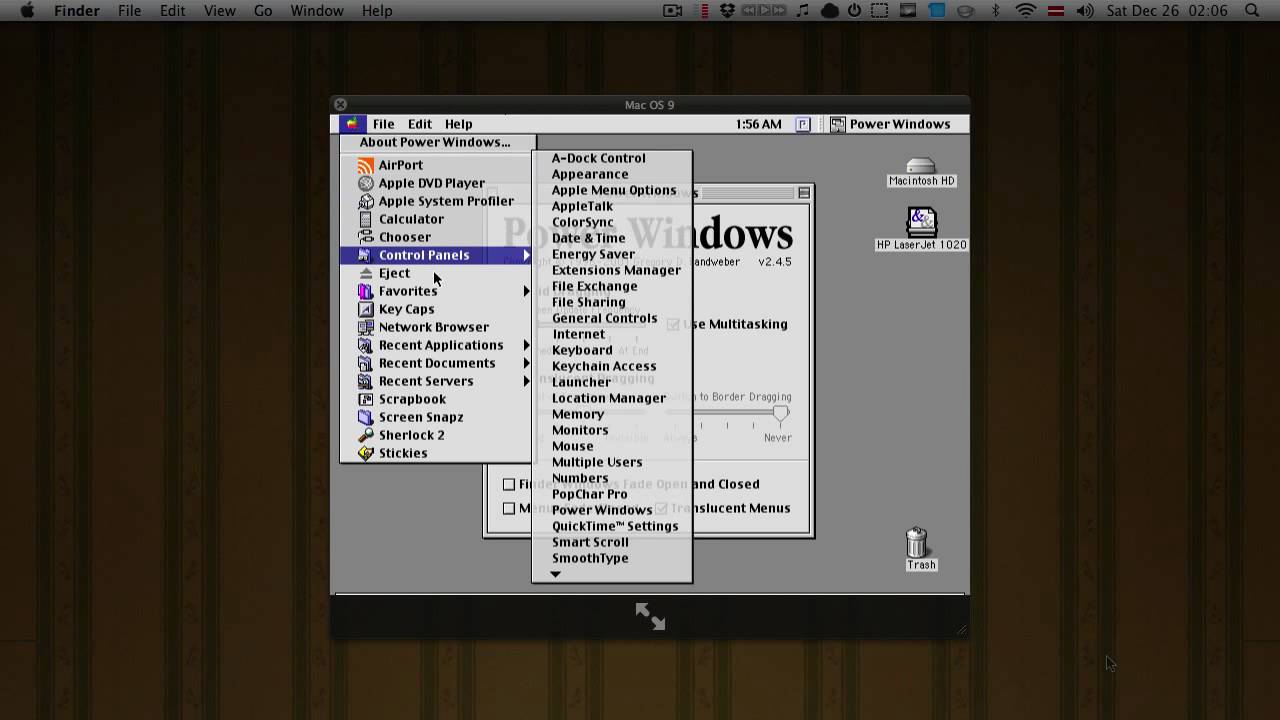The height and width of the screenshot is (720, 1280).
Task: Open the host Finder menu
Action: [x=76, y=11]
